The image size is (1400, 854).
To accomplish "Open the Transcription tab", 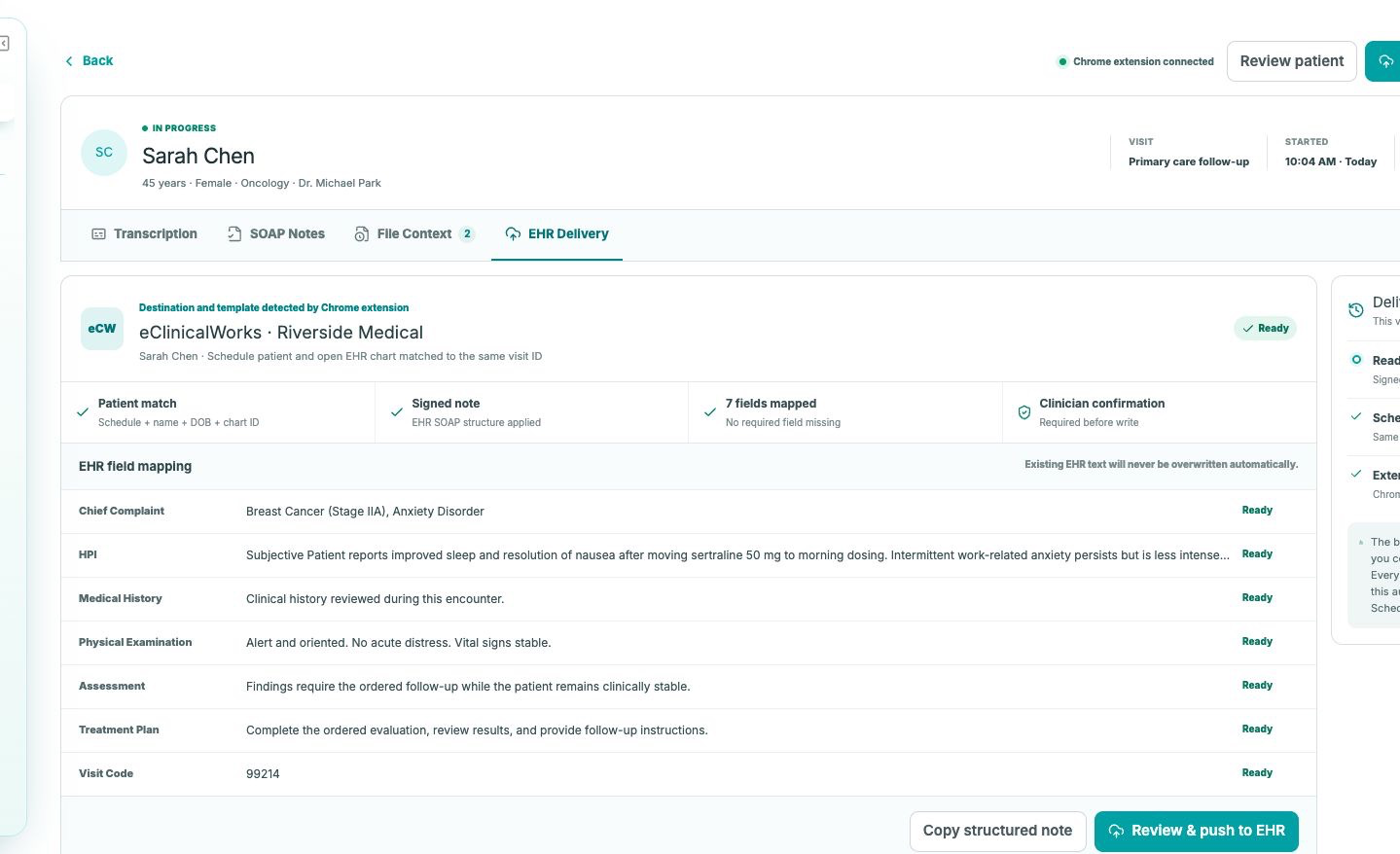I will pos(144,234).
